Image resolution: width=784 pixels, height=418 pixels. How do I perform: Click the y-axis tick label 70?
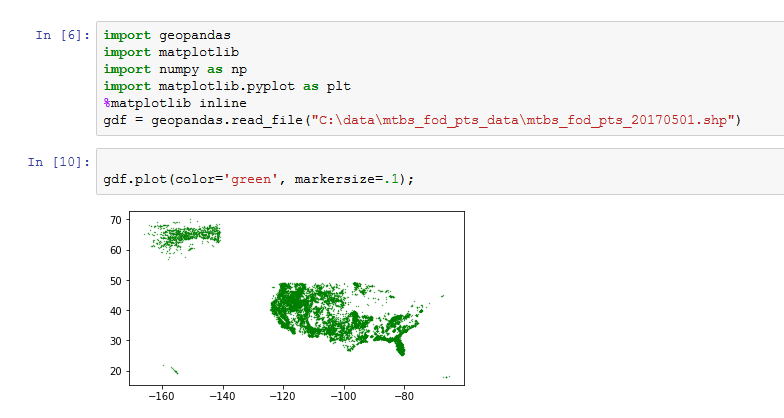(116, 220)
